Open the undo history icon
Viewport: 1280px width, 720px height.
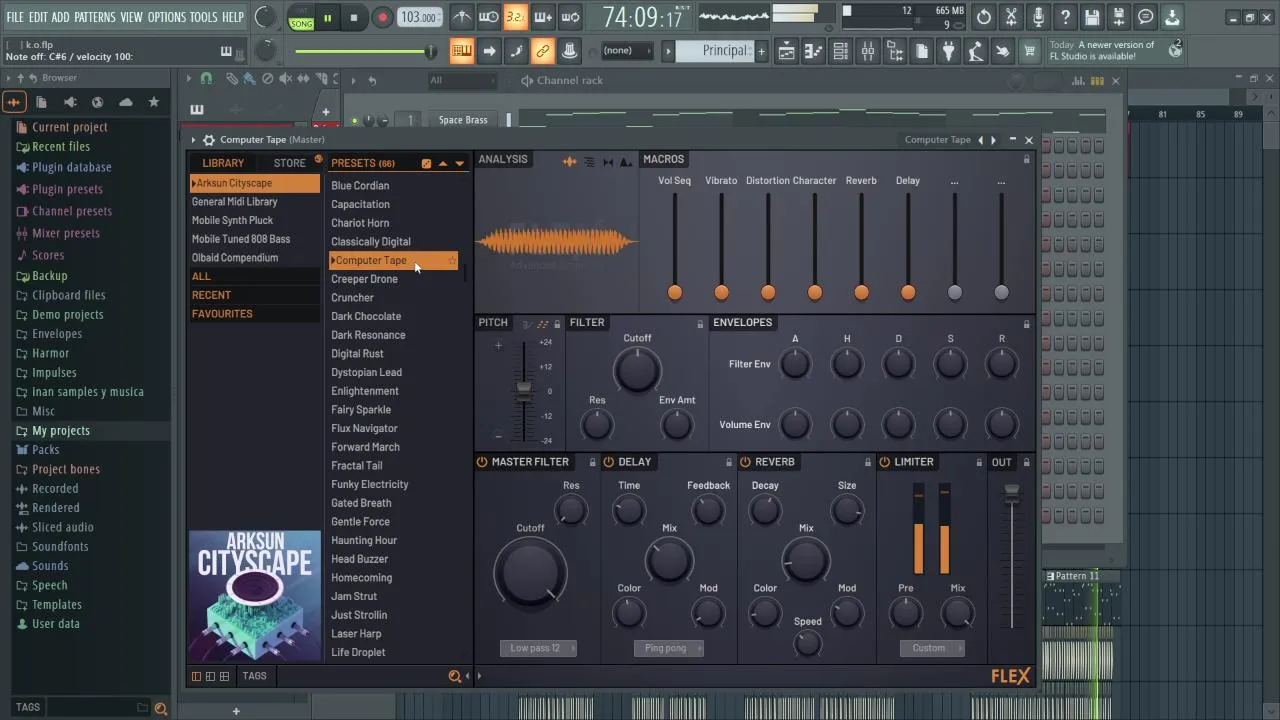(984, 17)
